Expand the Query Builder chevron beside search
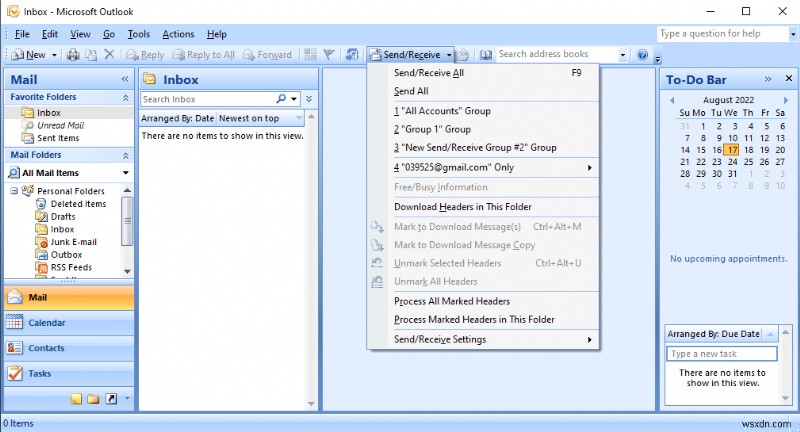The image size is (800, 432). tap(309, 99)
